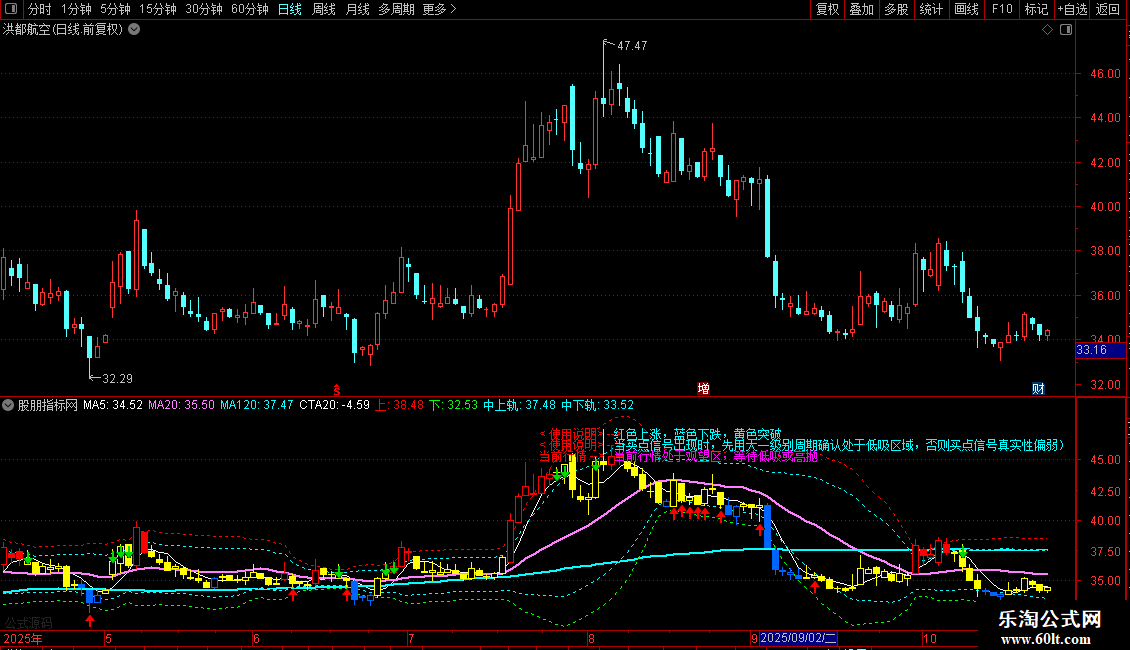
Task: Open the F10 company info
Action: (1002, 9)
